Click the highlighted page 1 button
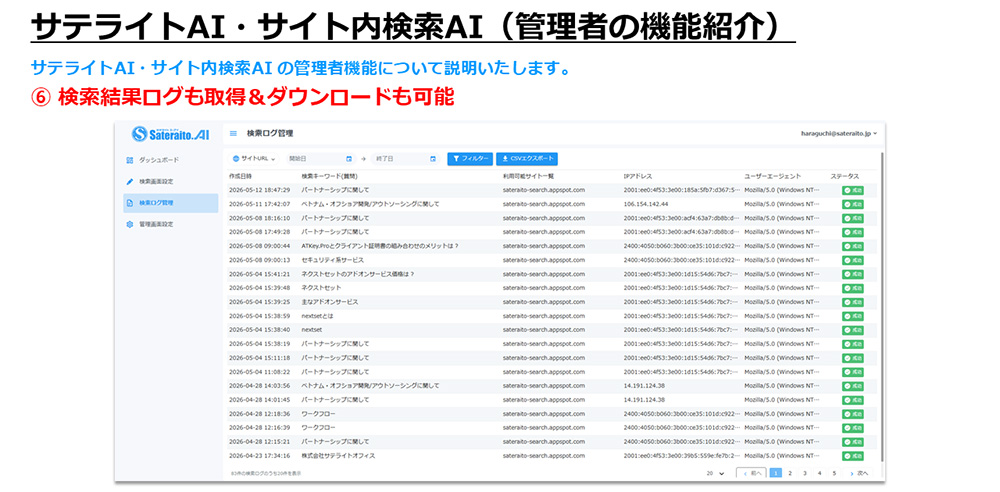This screenshot has height=492, width=1000. click(x=776, y=473)
